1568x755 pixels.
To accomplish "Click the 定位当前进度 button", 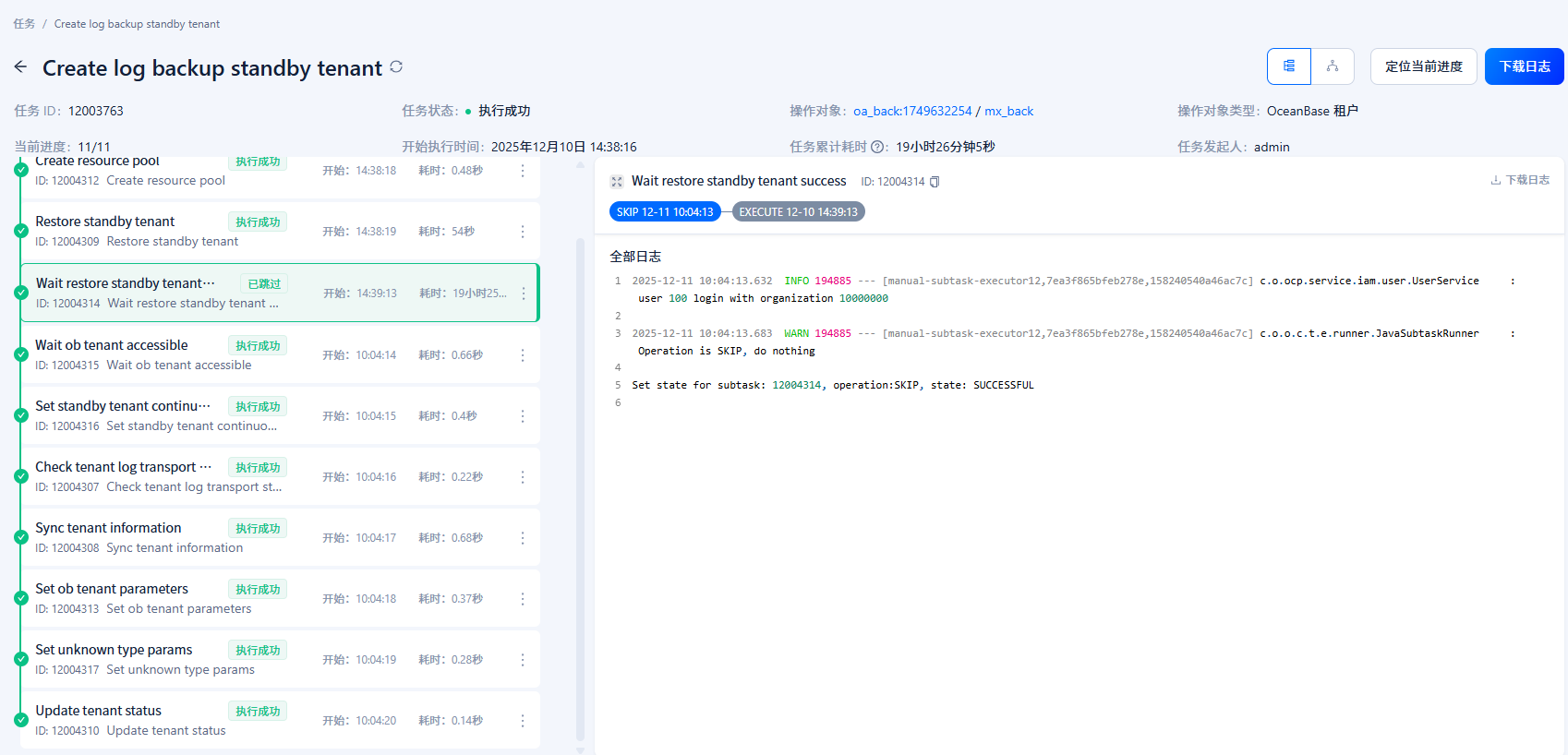I will point(1423,66).
